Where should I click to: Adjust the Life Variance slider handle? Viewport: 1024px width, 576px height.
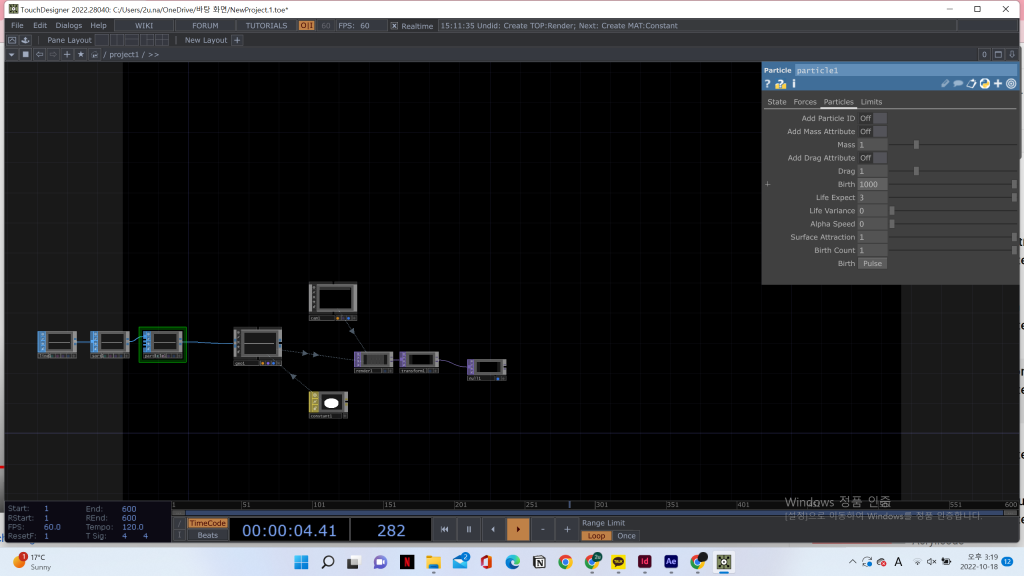pyautogui.click(x=892, y=210)
